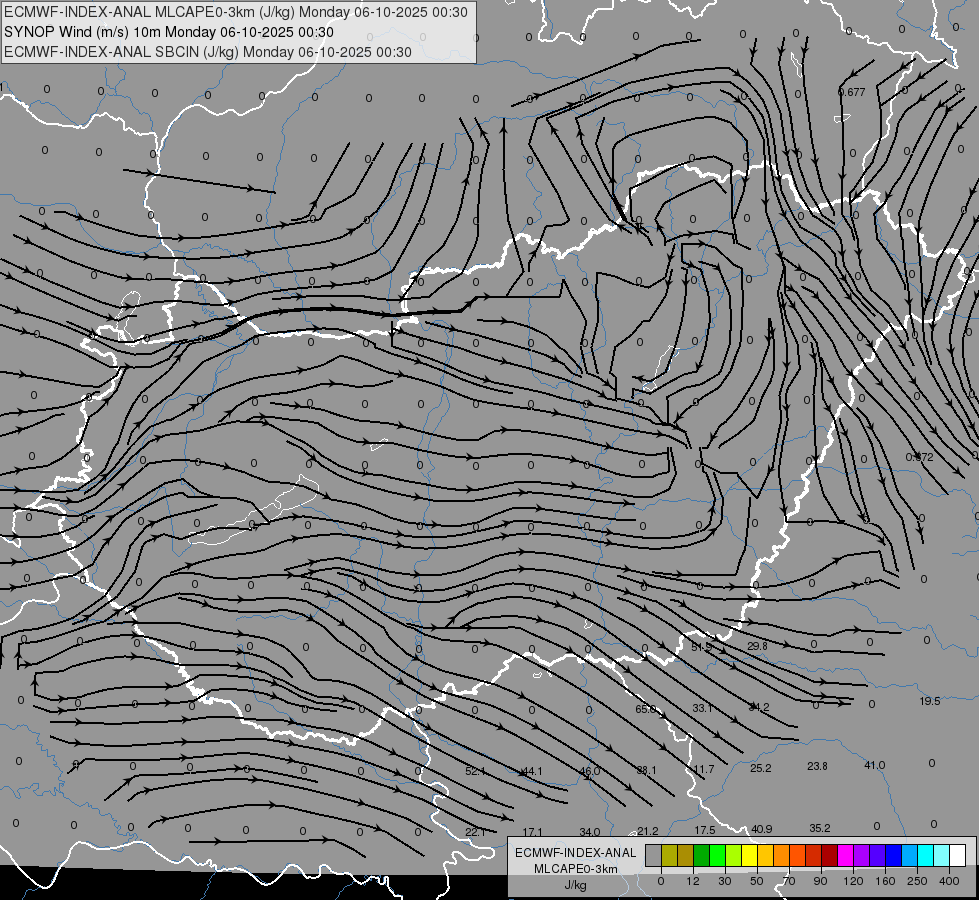979x900 pixels.
Task: Click the legend tick value 120
Action: [x=853, y=881]
